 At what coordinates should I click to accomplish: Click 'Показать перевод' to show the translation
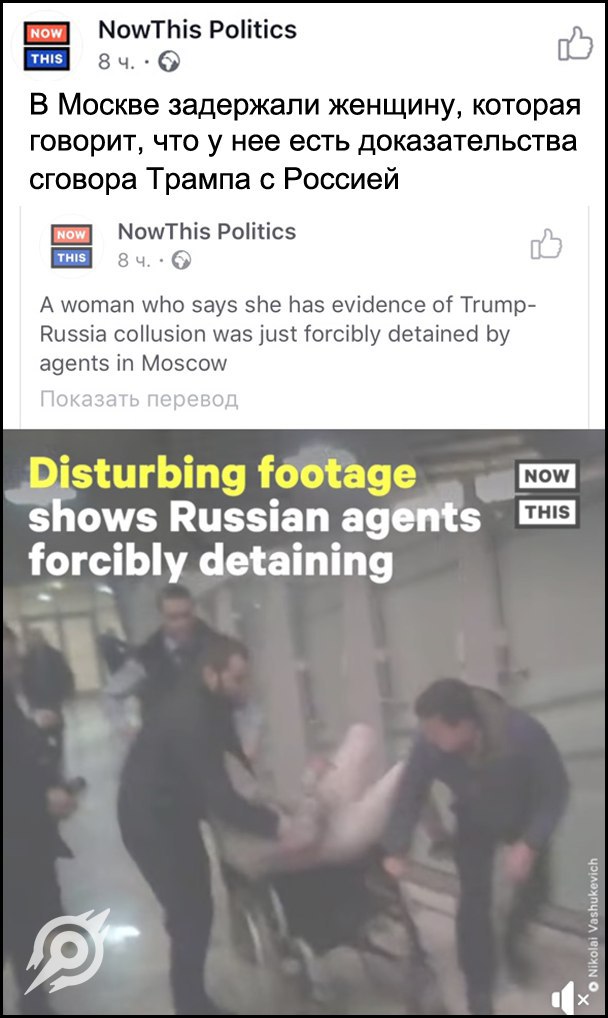pos(139,399)
